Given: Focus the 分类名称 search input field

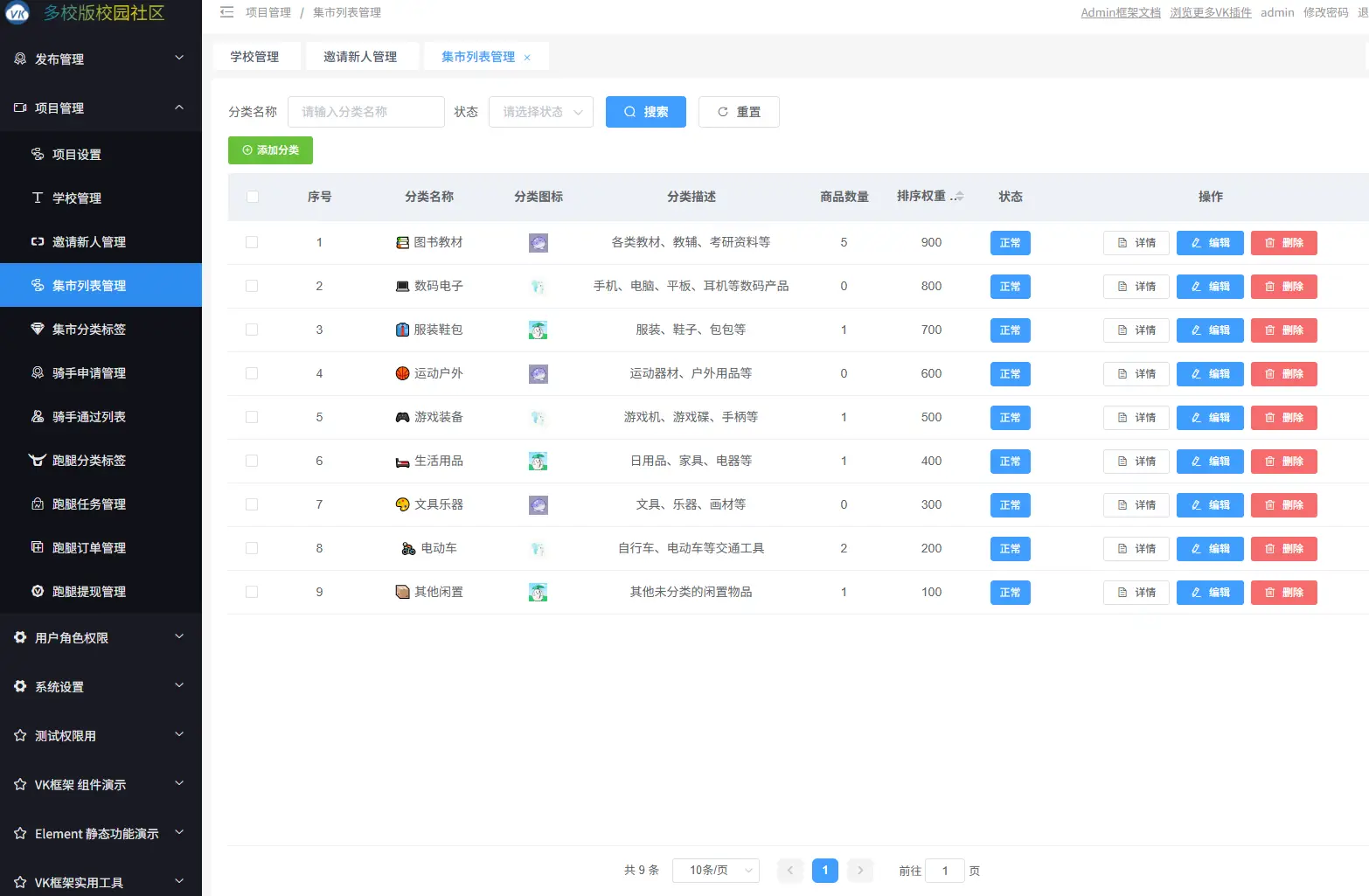Looking at the screenshot, I should tap(365, 112).
